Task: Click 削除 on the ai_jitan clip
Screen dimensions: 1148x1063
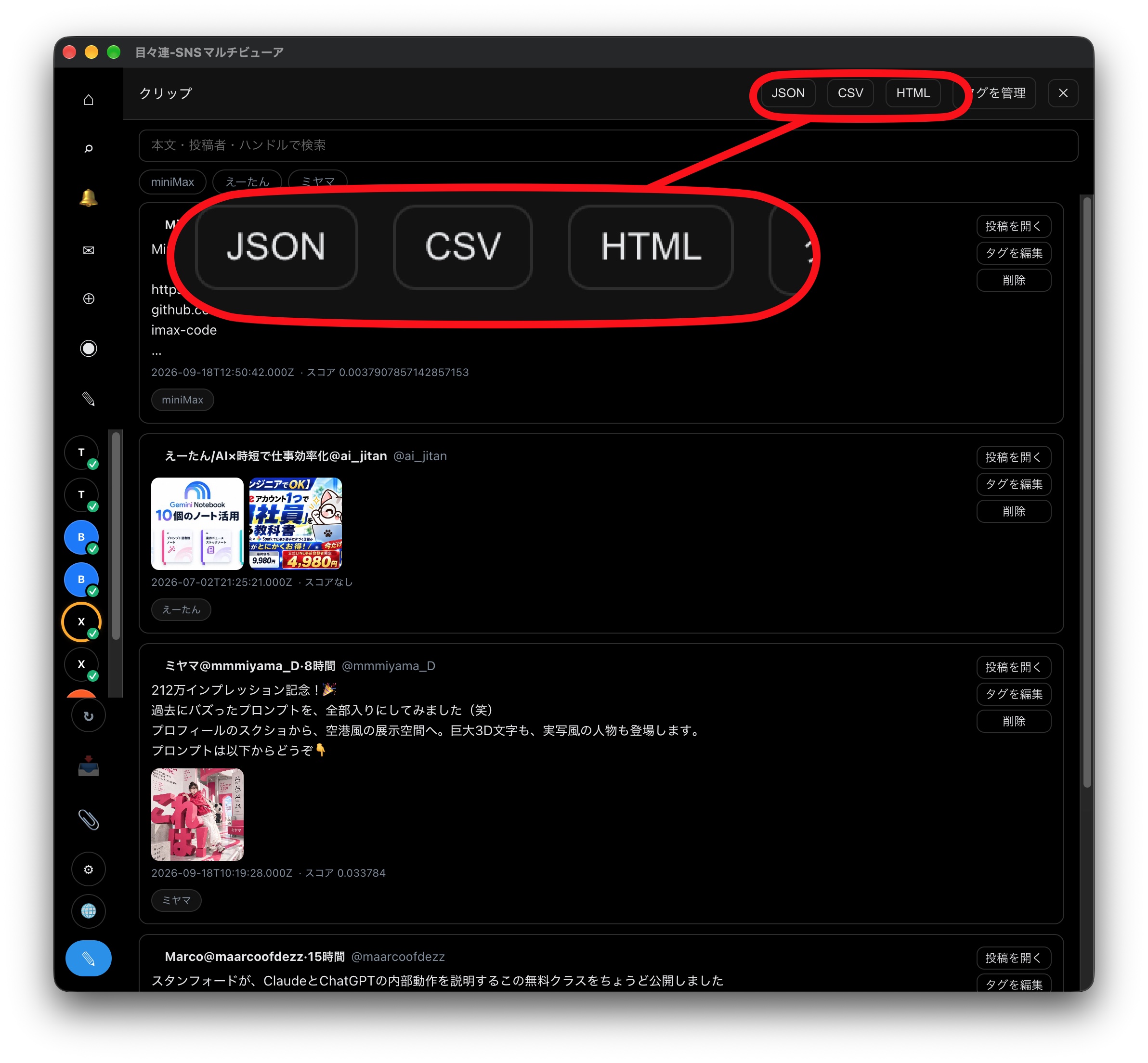Action: (x=1013, y=511)
